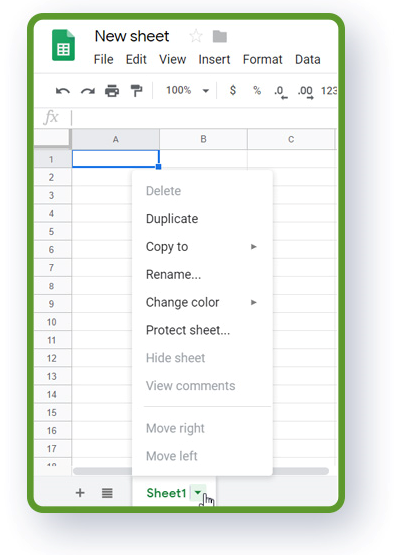The height and width of the screenshot is (555, 420).
Task: Move document using the folder icon
Action: point(220,36)
